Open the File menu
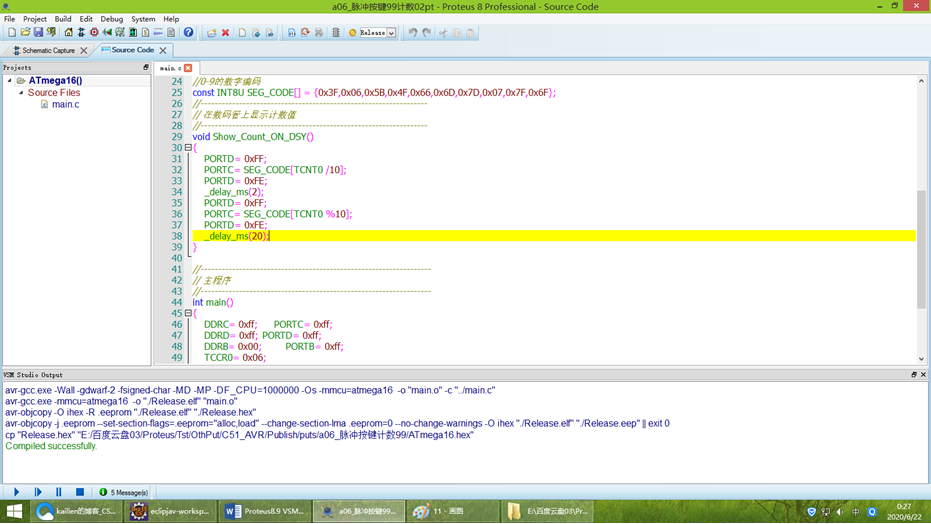 [x=10, y=19]
